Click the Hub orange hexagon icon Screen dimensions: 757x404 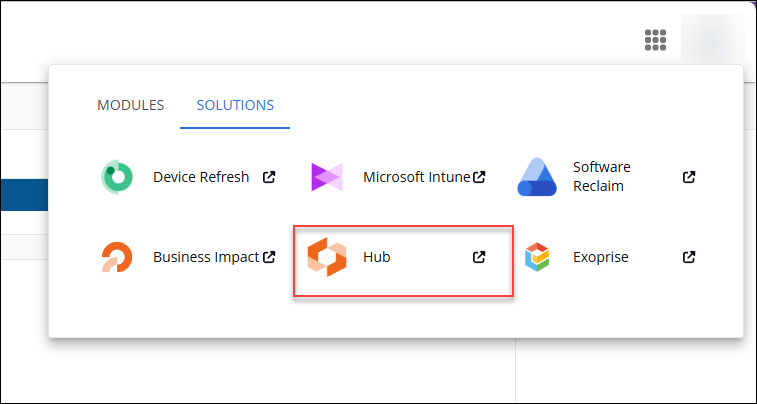tap(327, 257)
